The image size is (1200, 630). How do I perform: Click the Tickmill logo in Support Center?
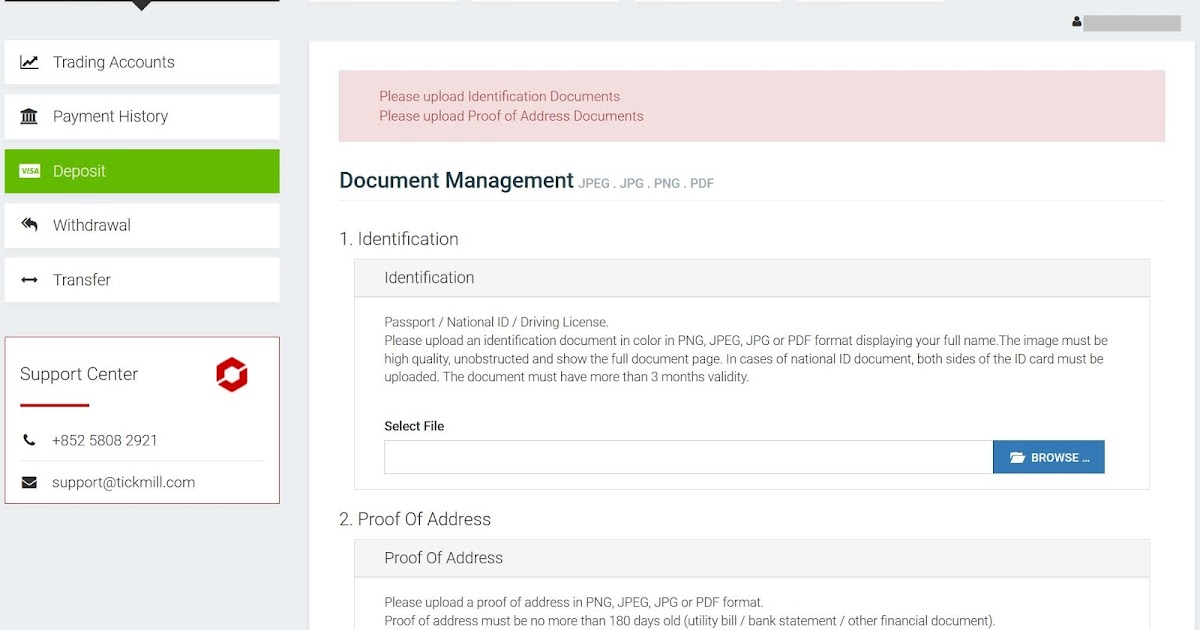(232, 374)
